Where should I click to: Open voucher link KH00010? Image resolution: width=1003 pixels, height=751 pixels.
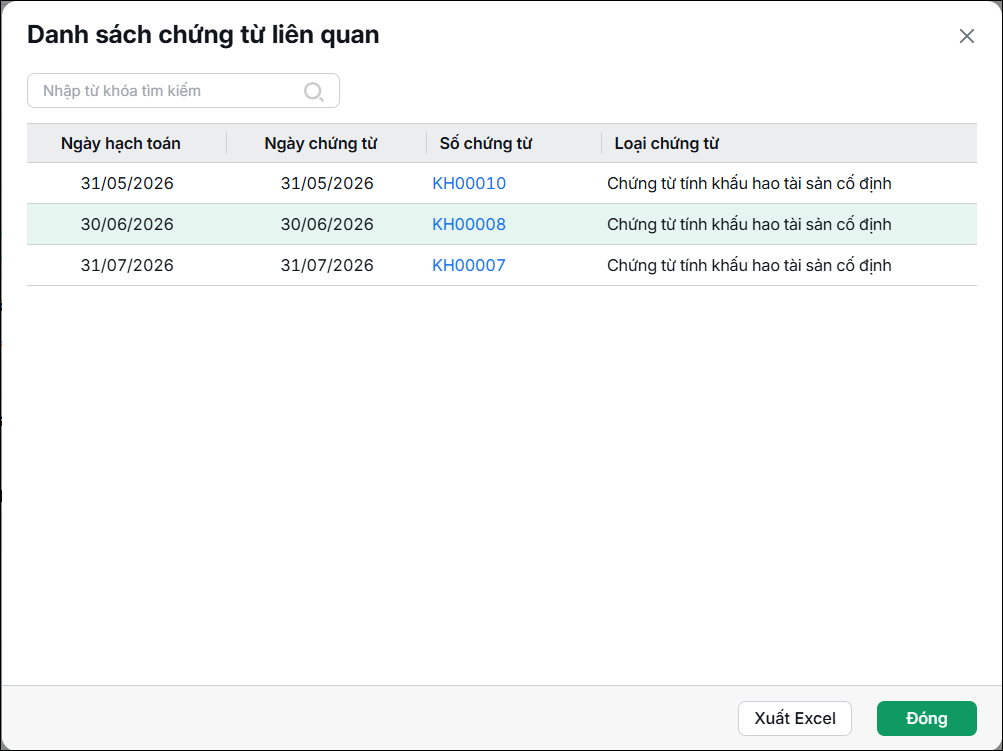point(469,184)
